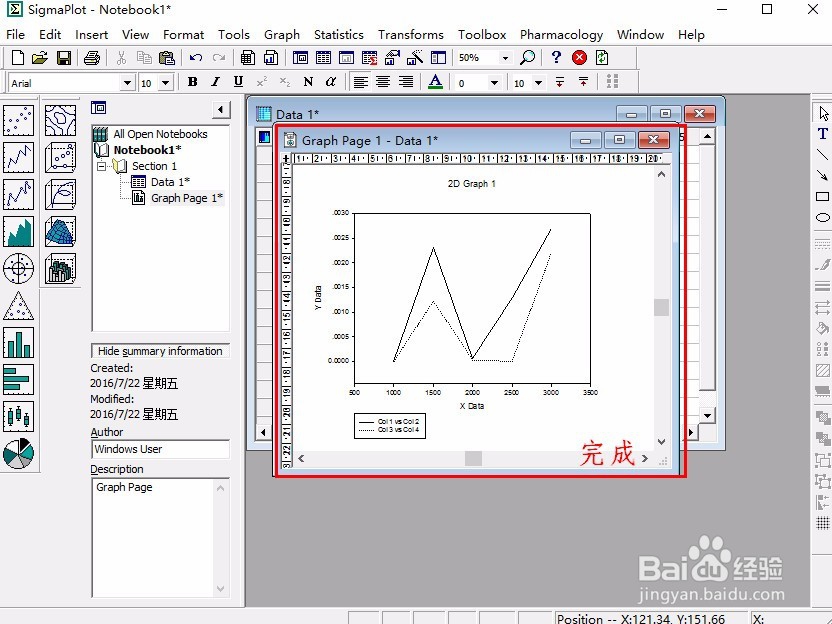Click the zoom magnifier icon
This screenshot has width=832, height=624.
(x=527, y=57)
